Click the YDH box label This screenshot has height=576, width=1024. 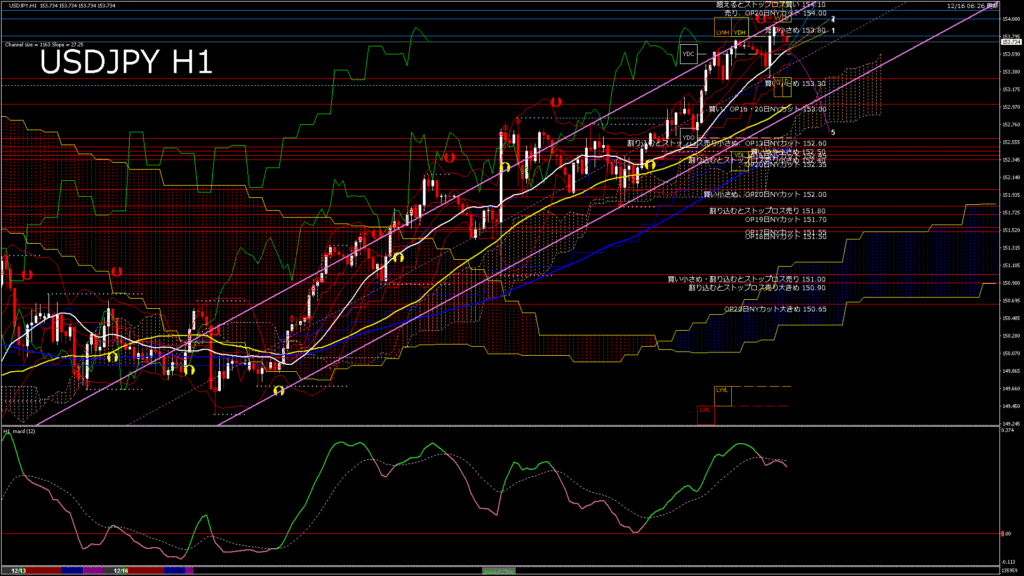(x=740, y=32)
